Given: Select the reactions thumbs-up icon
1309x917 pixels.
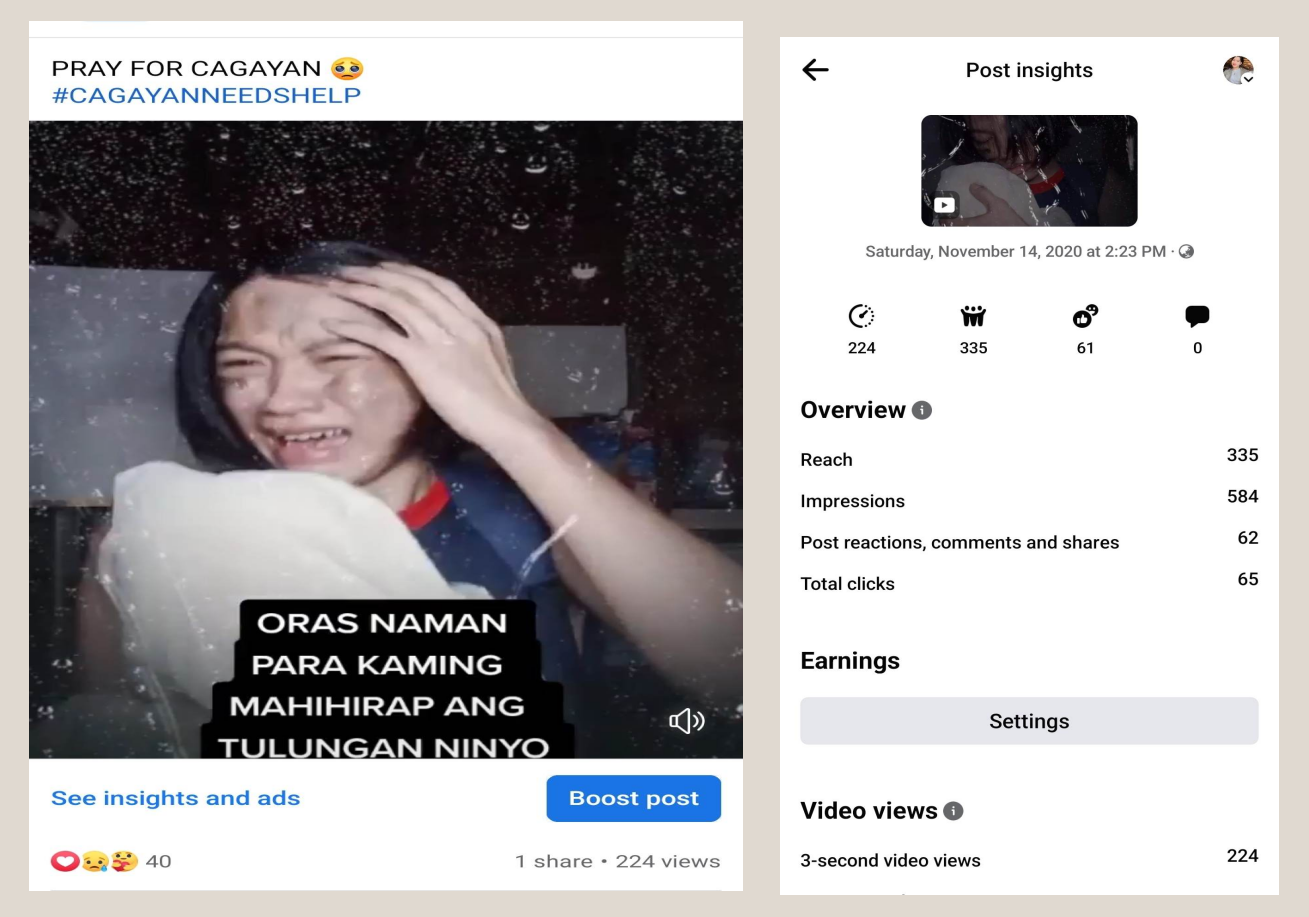Looking at the screenshot, I should 1085,317.
